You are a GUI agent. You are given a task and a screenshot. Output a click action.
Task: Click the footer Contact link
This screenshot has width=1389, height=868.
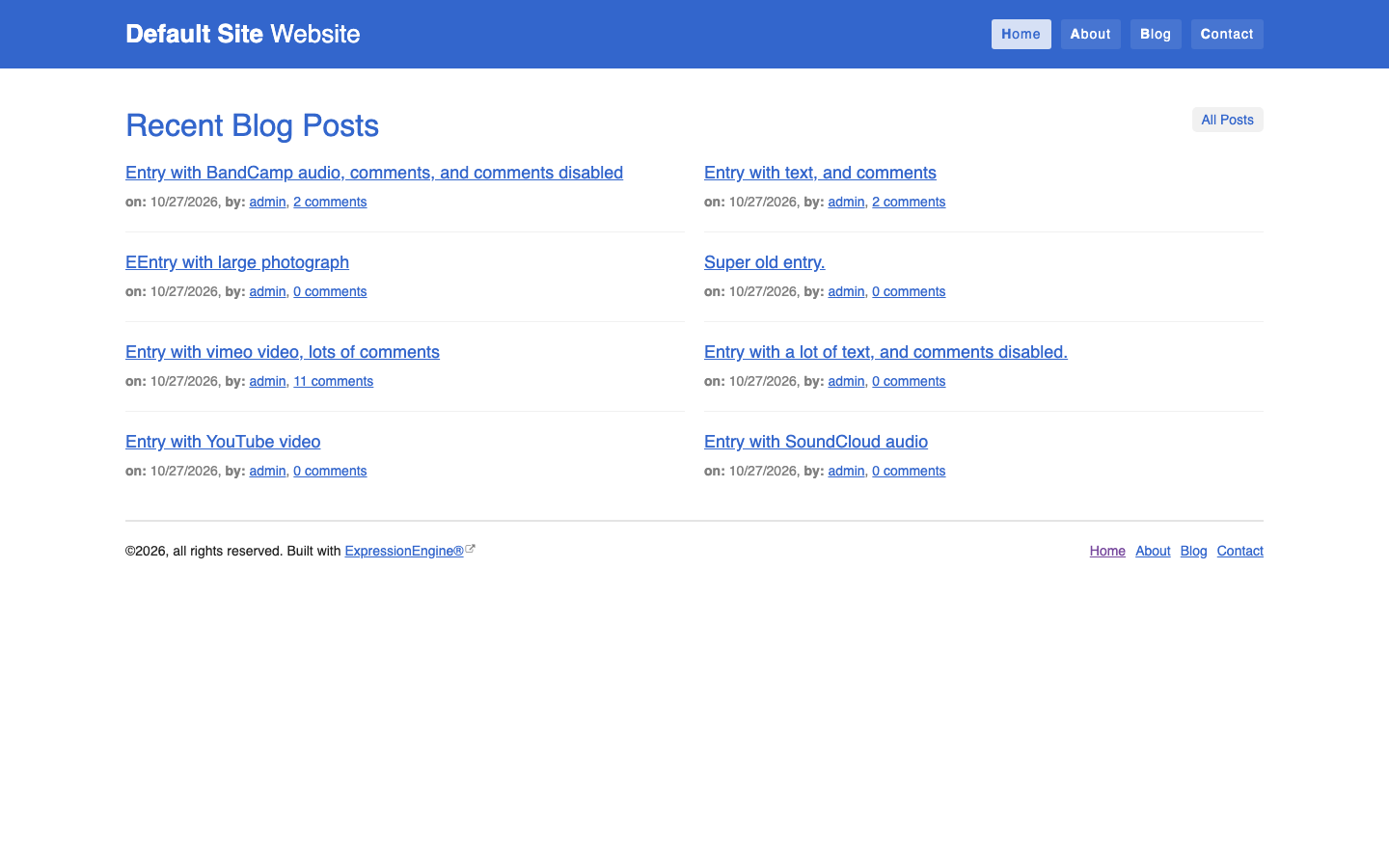1239,551
